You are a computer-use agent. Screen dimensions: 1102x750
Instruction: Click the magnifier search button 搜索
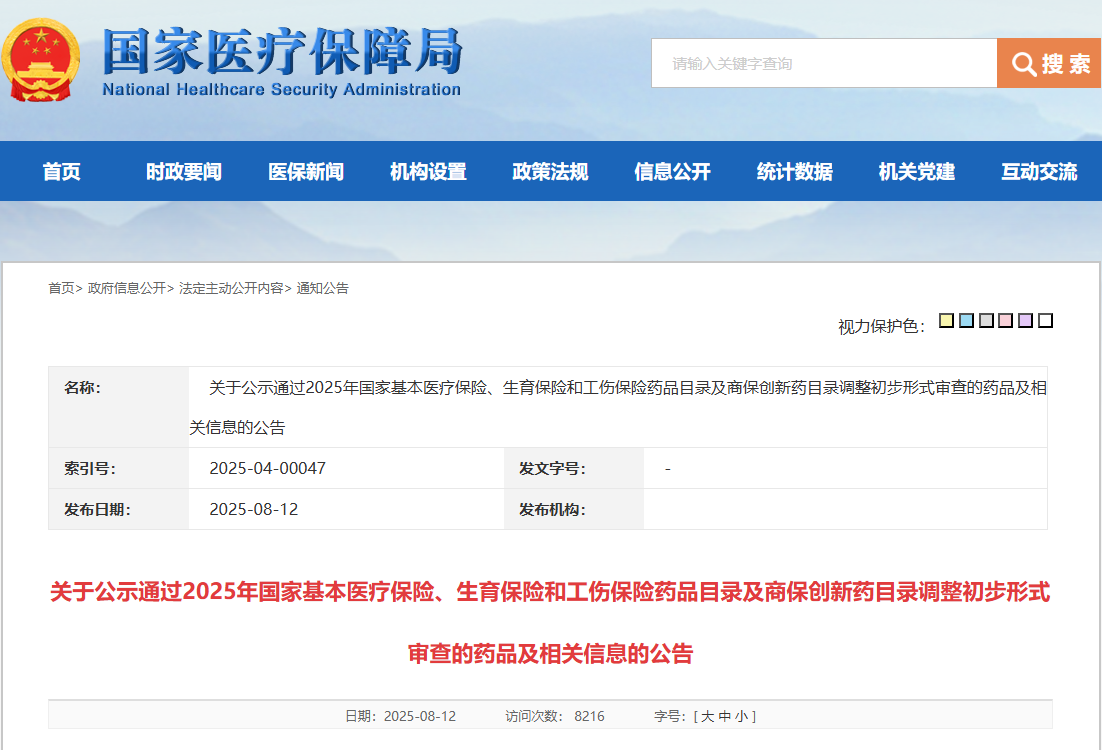click(1049, 64)
